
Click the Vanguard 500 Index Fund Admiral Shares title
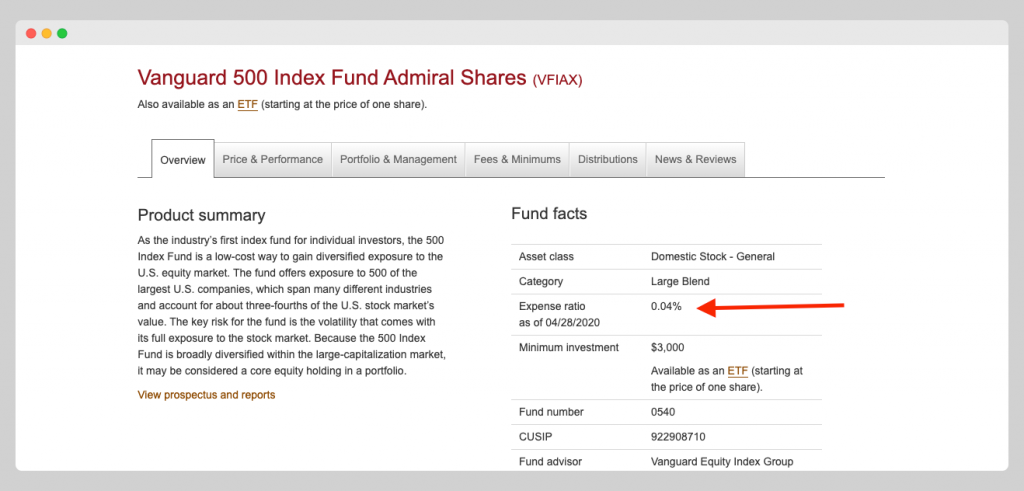pos(331,77)
